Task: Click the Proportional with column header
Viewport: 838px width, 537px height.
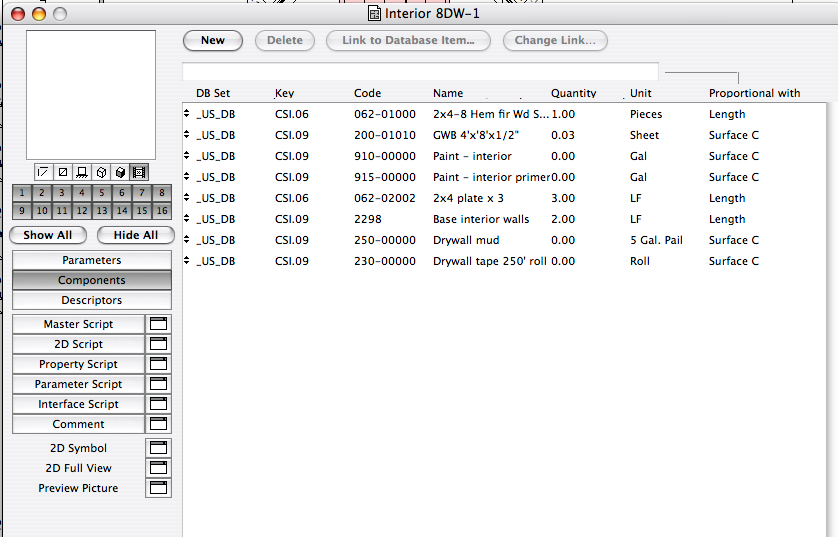Action: click(755, 93)
